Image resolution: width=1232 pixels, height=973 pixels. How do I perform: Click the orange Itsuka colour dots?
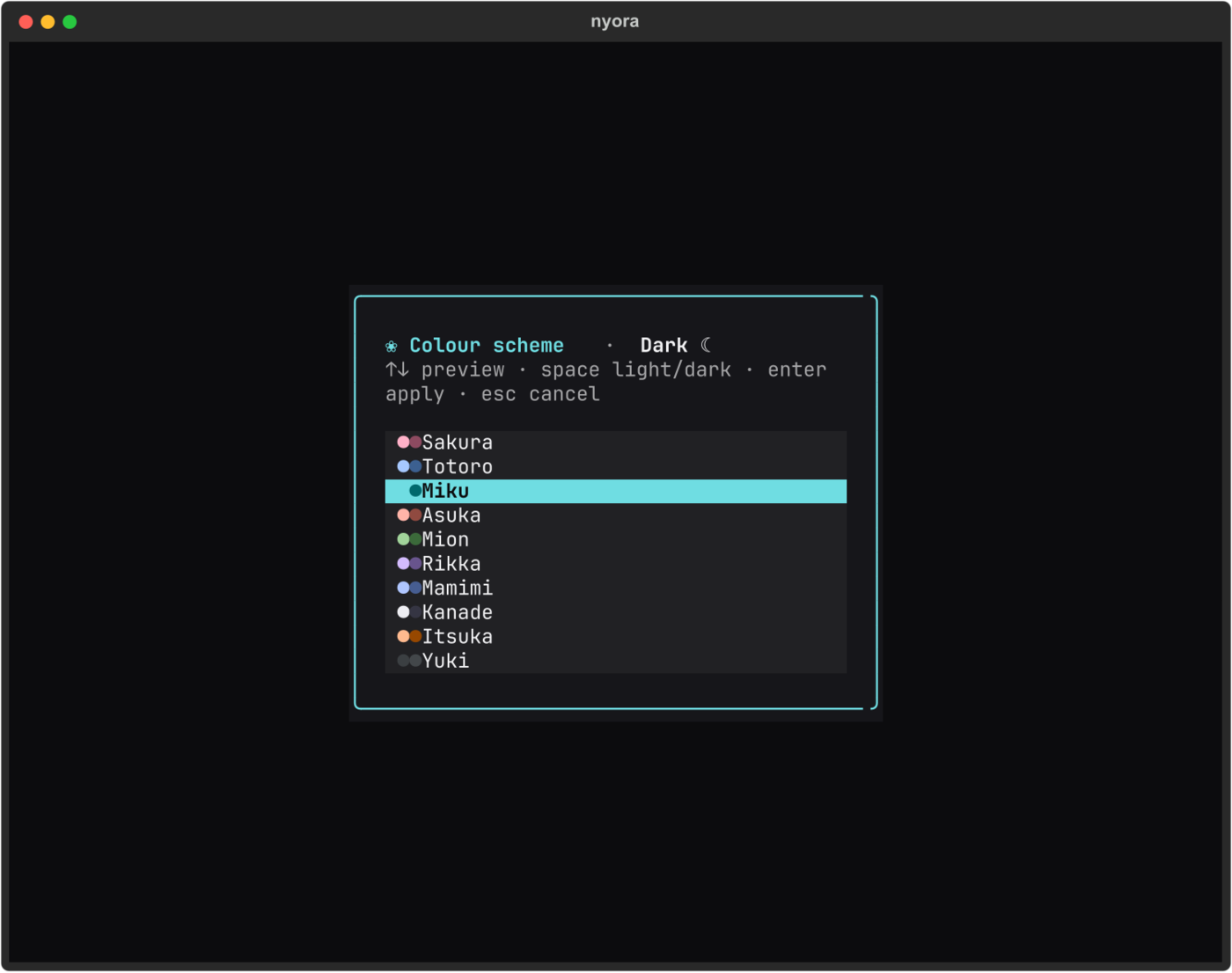pyautogui.click(x=409, y=636)
